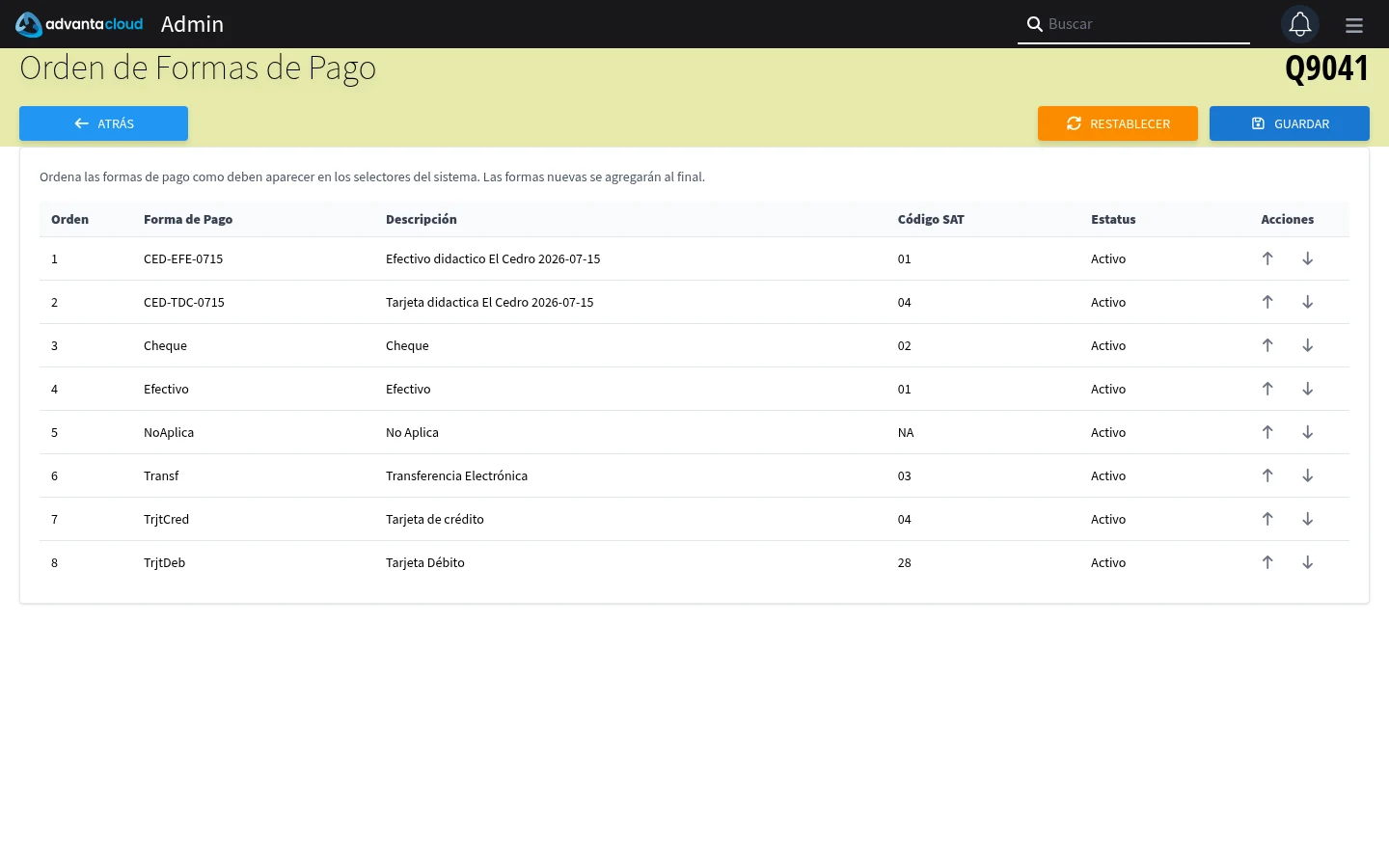Click the Tarjeta de crédito description

[435, 519]
